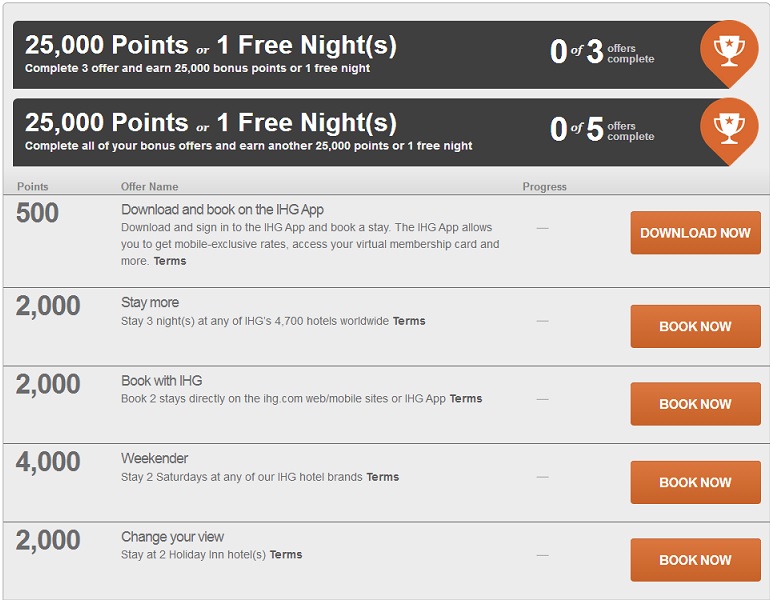Click the '0 of 3 offers complete' counter

tap(602, 52)
